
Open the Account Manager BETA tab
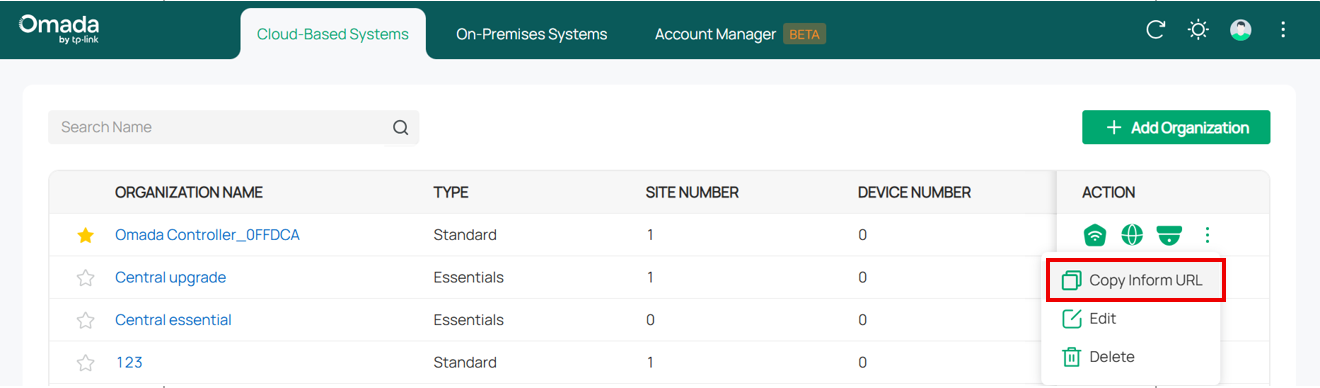coord(740,34)
